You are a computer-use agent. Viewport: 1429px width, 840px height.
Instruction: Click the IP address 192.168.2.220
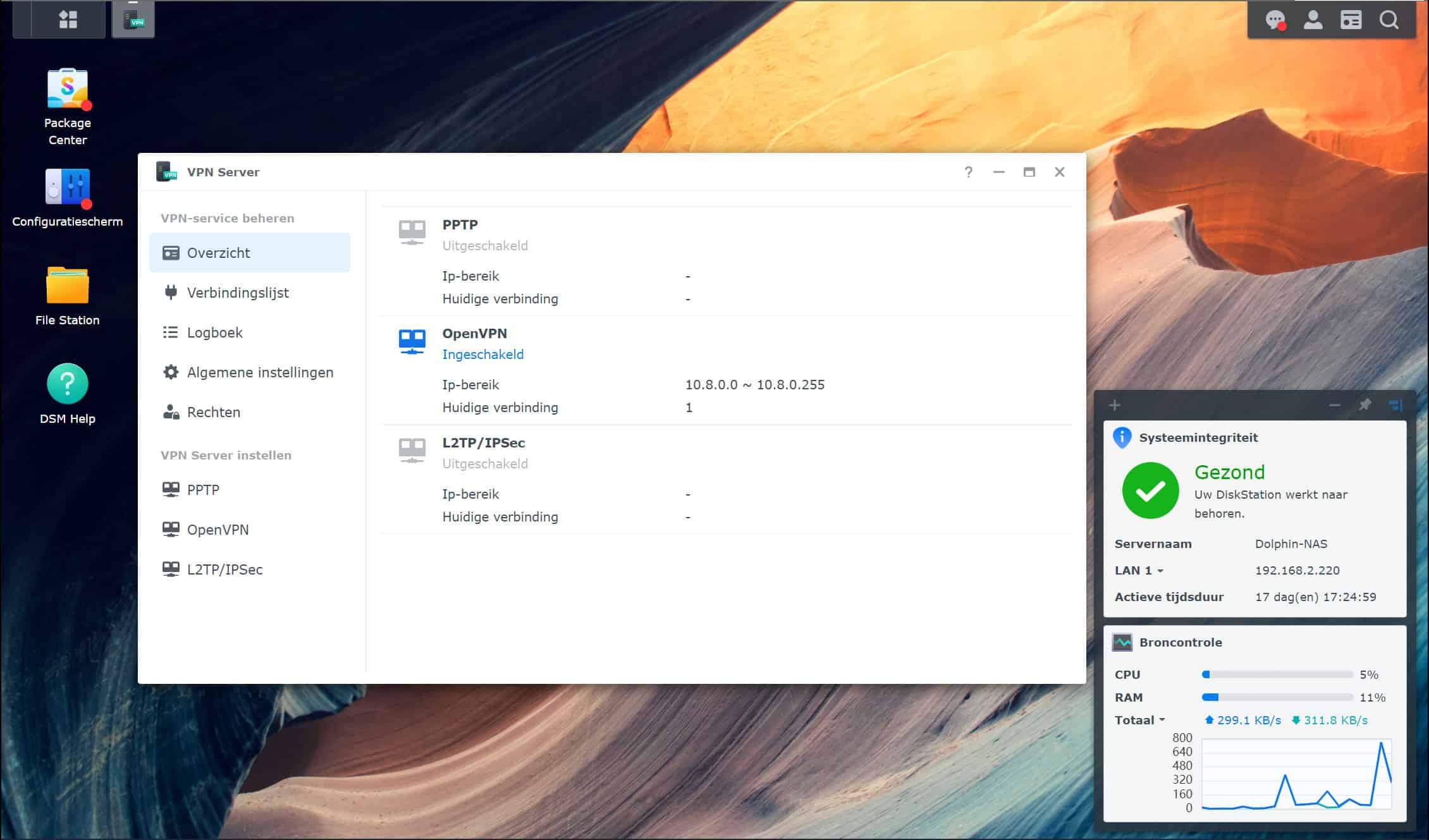pyautogui.click(x=1297, y=570)
